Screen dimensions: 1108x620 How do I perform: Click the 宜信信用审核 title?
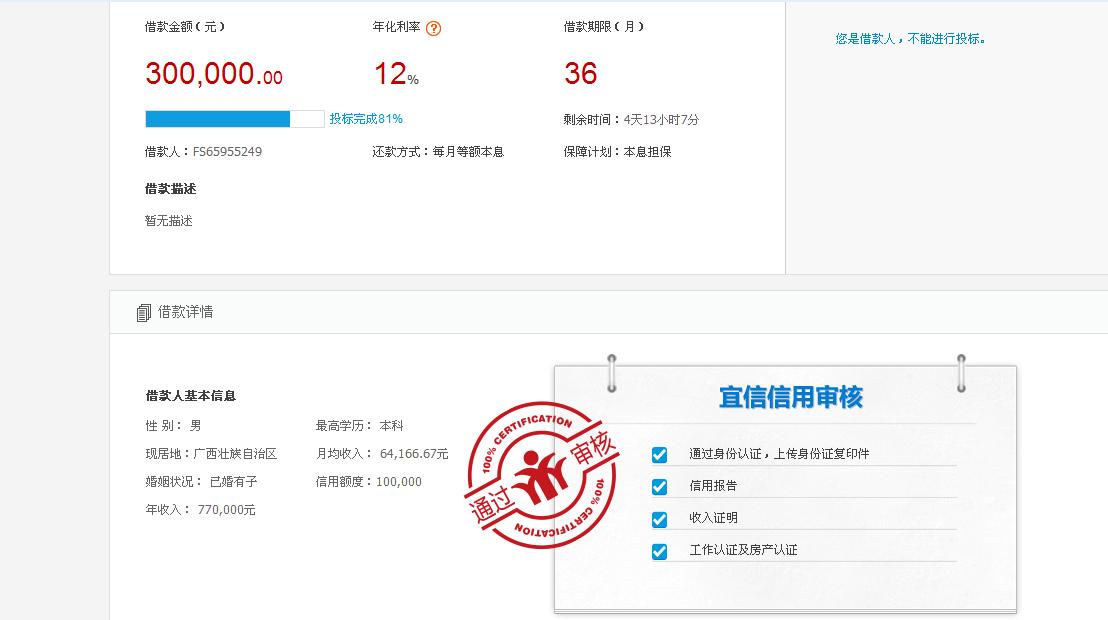point(791,397)
